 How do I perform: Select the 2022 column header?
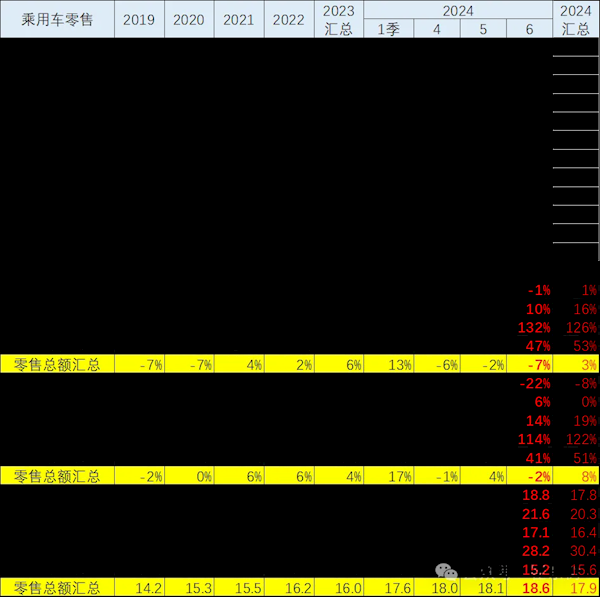[x=289, y=19]
